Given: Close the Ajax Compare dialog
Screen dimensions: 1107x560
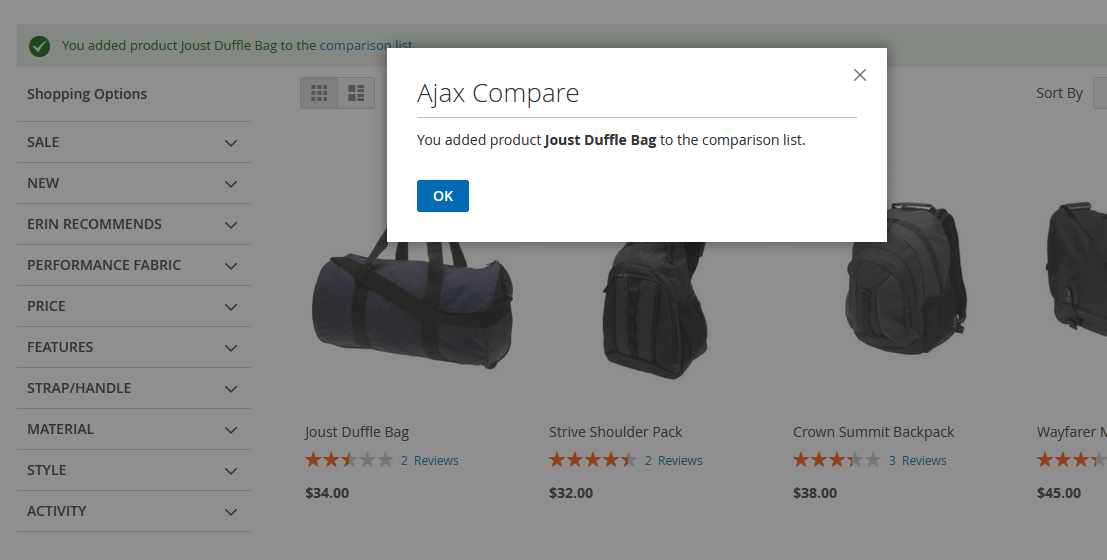Looking at the screenshot, I should (859, 75).
